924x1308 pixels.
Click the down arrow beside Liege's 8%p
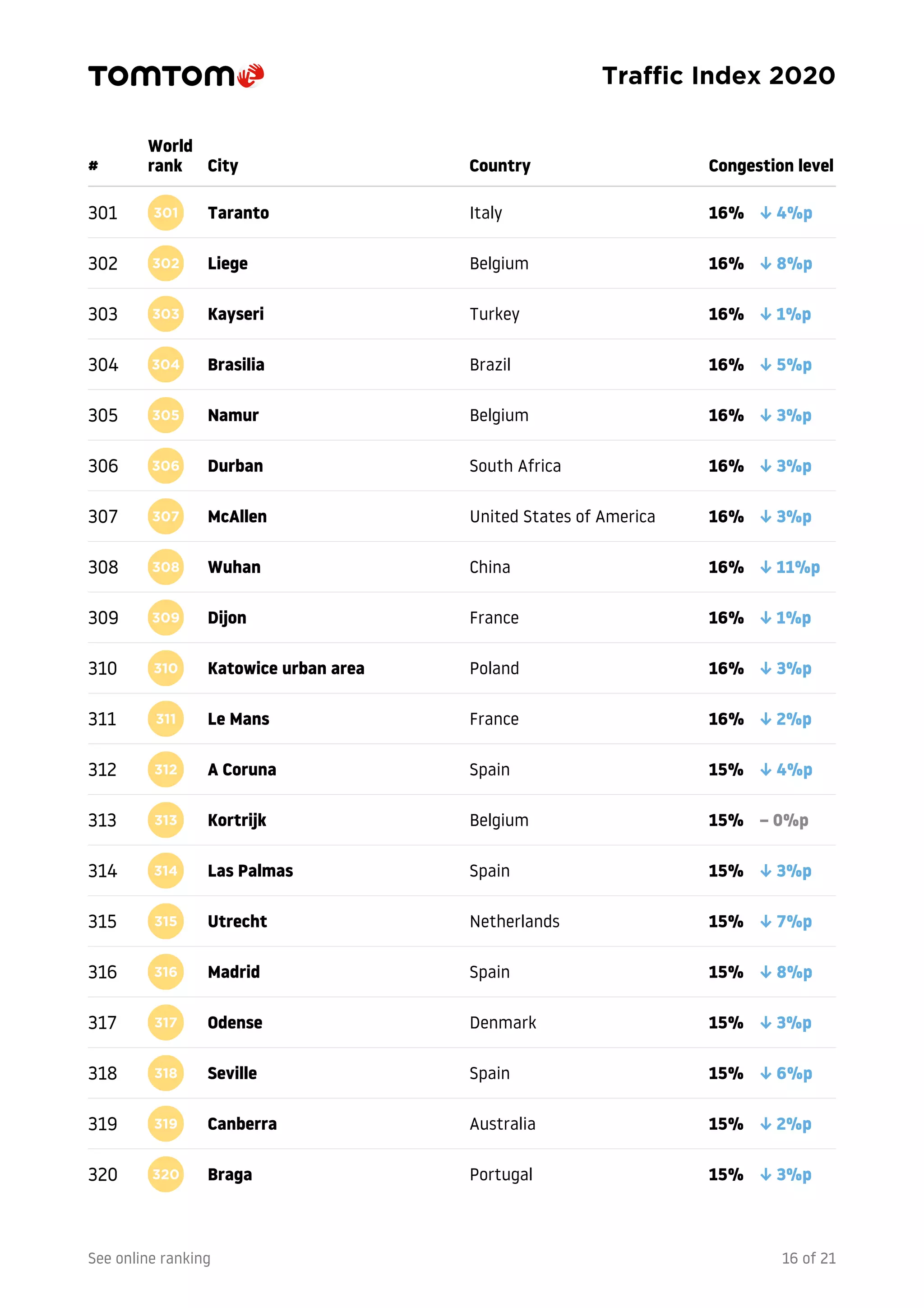[x=766, y=263]
